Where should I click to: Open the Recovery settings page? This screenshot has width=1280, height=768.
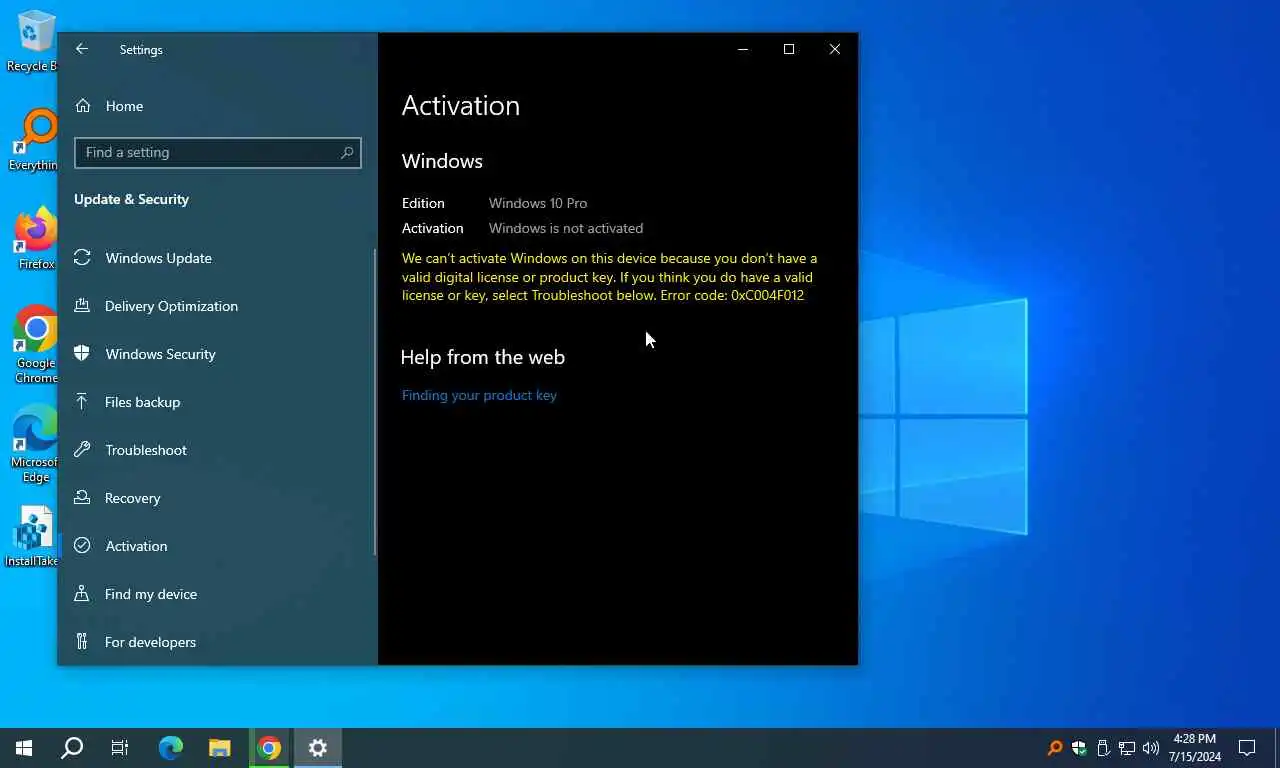coord(218,498)
